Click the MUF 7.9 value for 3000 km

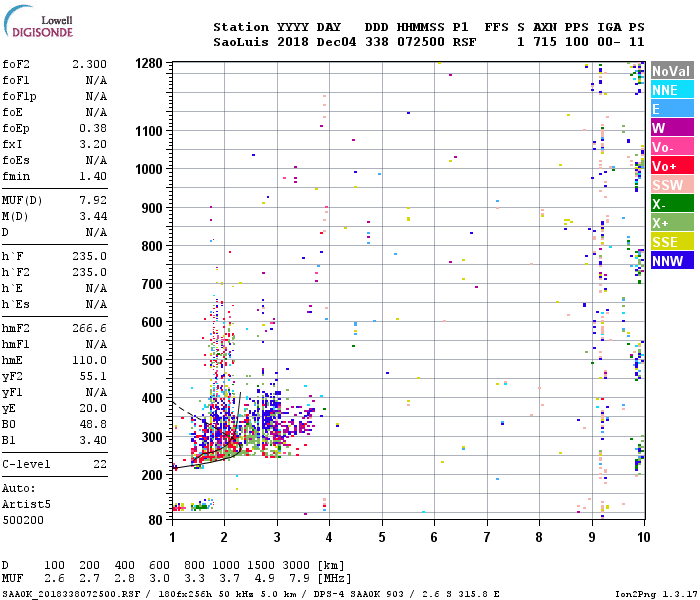(x=299, y=579)
